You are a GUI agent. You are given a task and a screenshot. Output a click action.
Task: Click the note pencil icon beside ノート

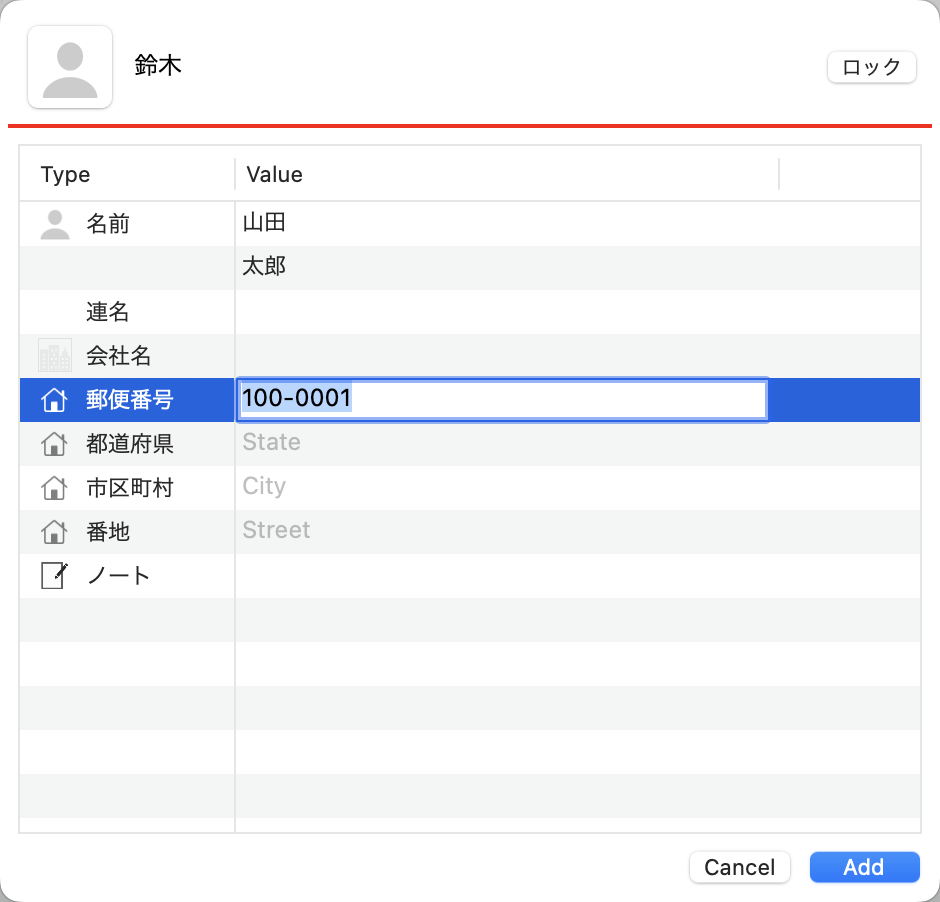tap(55, 575)
